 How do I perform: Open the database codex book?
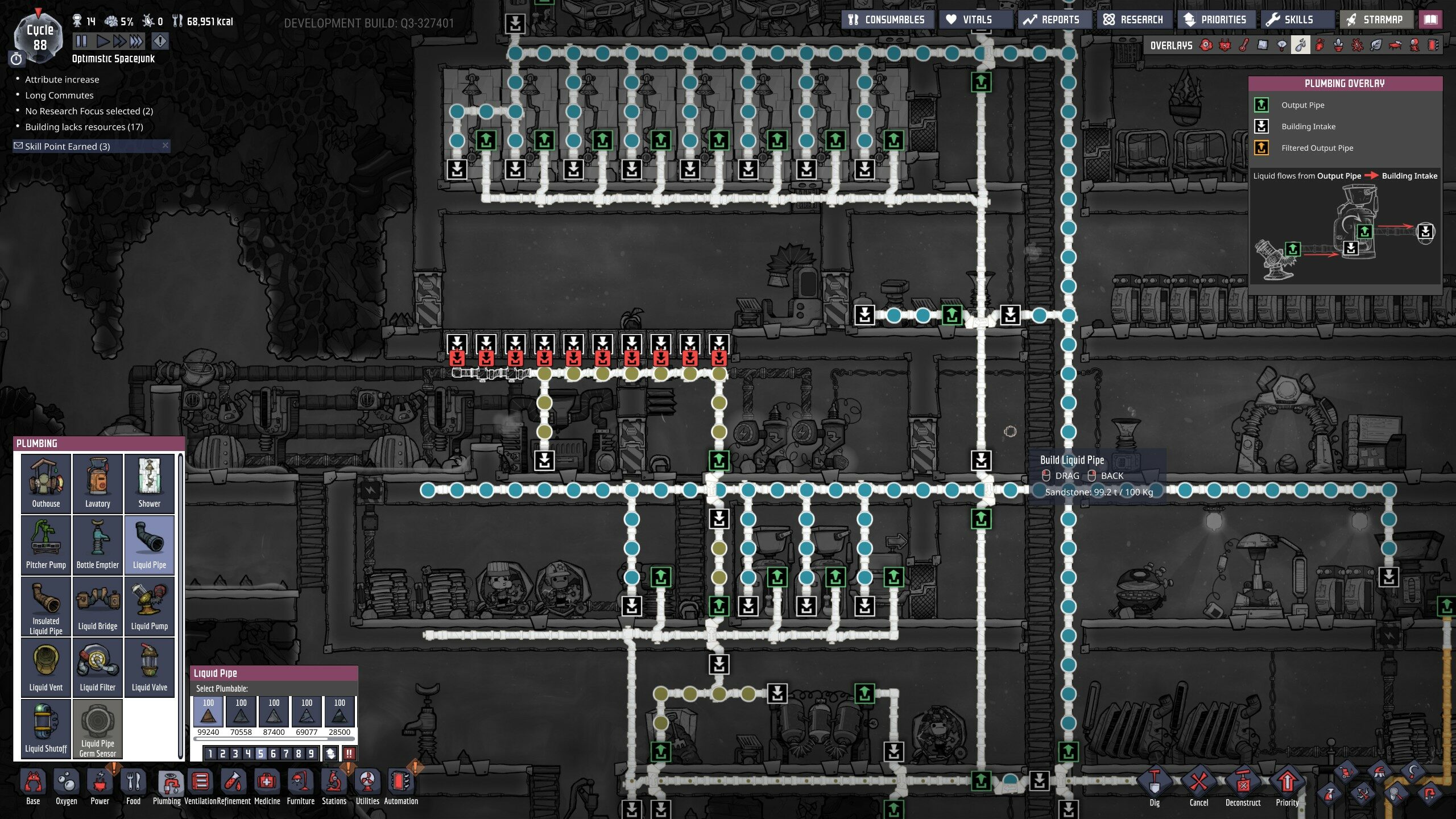pos(1430,19)
